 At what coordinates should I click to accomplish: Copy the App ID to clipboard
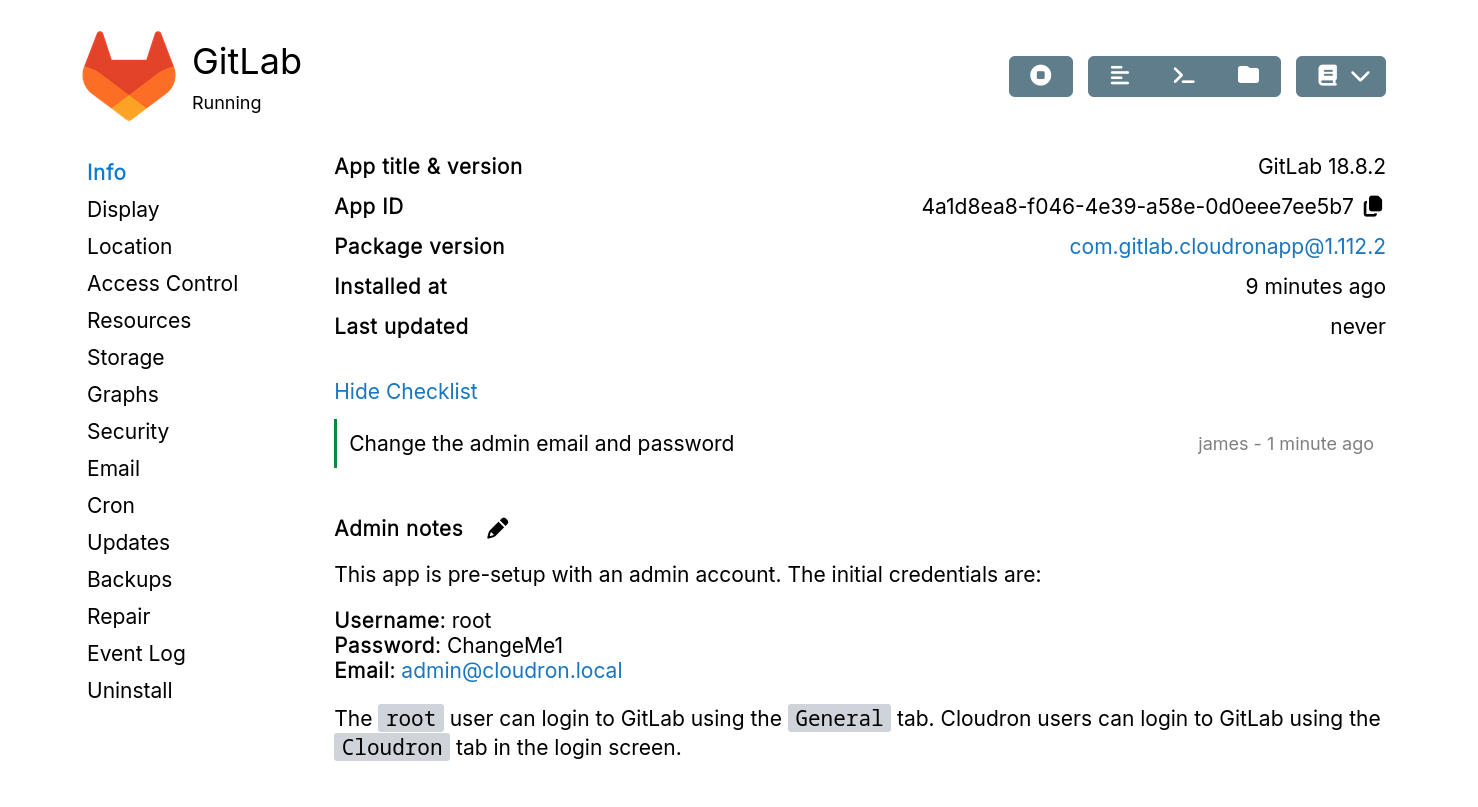1374,206
